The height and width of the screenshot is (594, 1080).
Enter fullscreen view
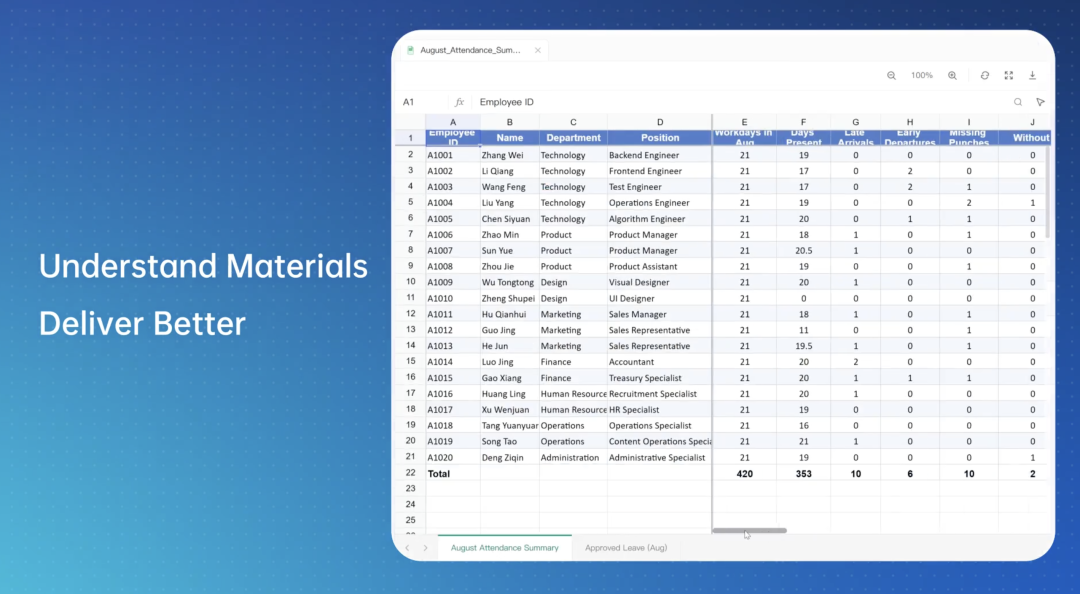[1008, 76]
